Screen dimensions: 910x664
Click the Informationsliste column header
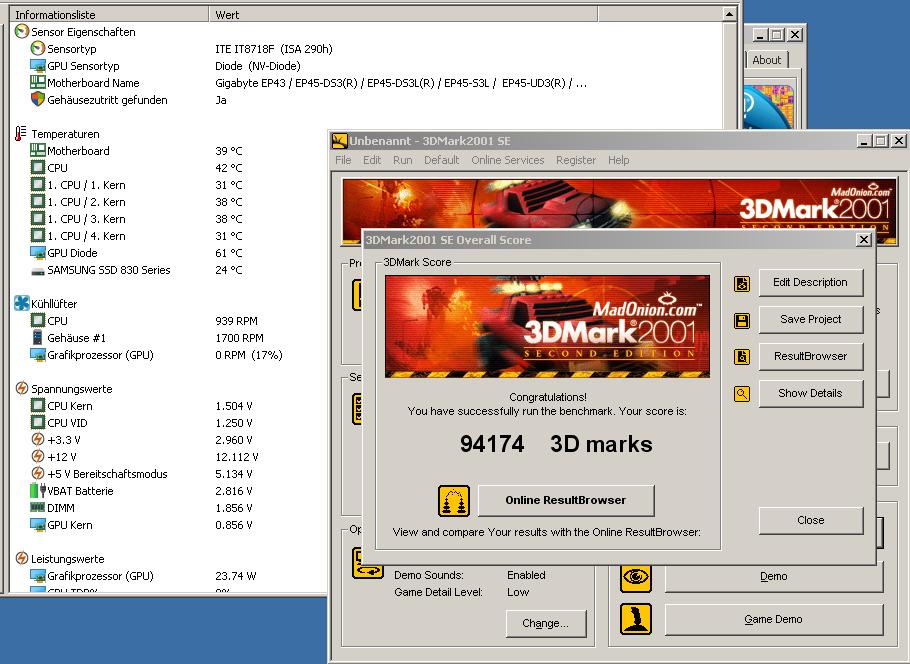[x=109, y=15]
